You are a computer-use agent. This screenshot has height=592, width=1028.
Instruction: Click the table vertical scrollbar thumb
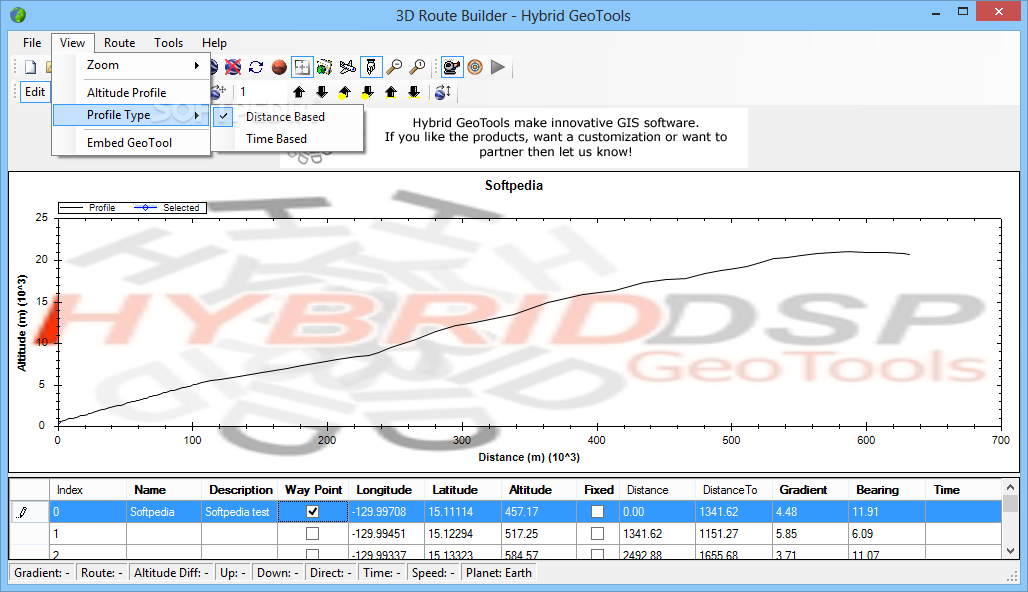point(1010,503)
